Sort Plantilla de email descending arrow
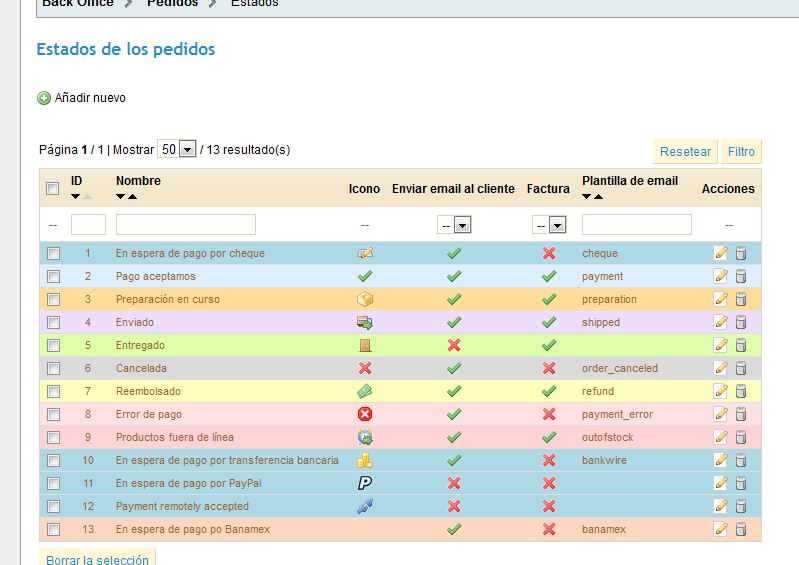The image size is (799, 565). click(x=587, y=197)
